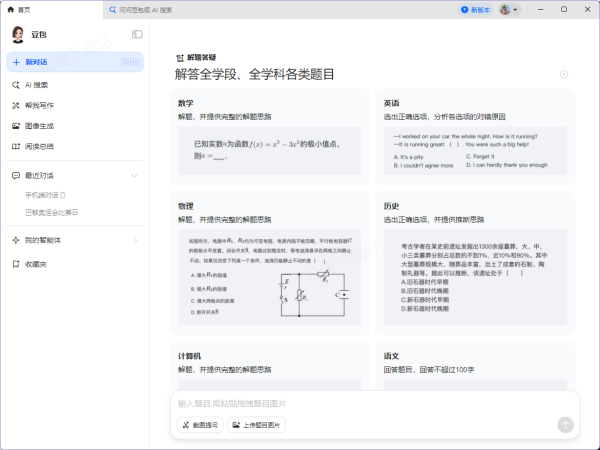The height and width of the screenshot is (450, 600).
Task: Click the 图像生成 picture icon
Action: (16, 126)
